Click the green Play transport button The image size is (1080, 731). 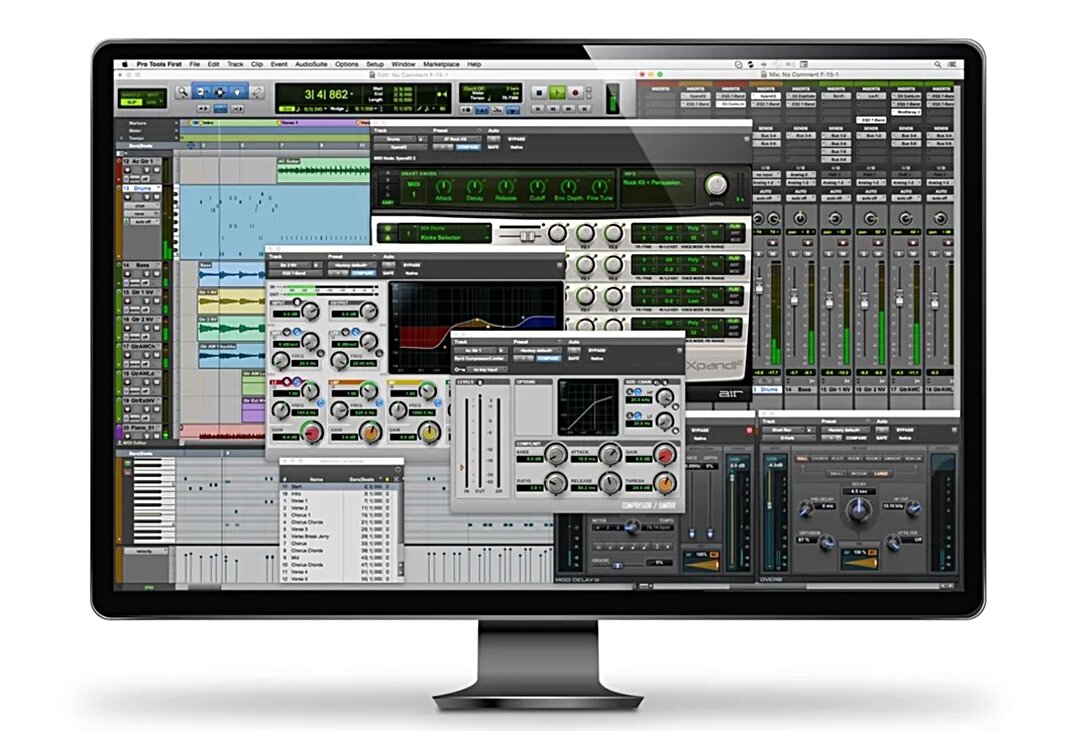click(557, 92)
